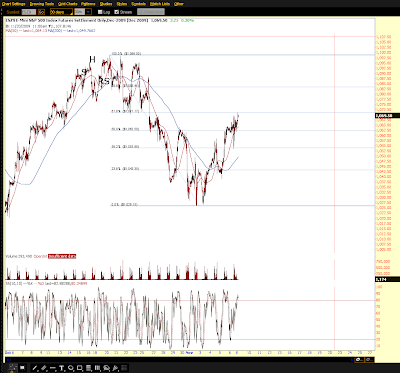The image size is (400, 373).
Task: Open the Styles menu
Action: pyautogui.click(x=122, y=4)
